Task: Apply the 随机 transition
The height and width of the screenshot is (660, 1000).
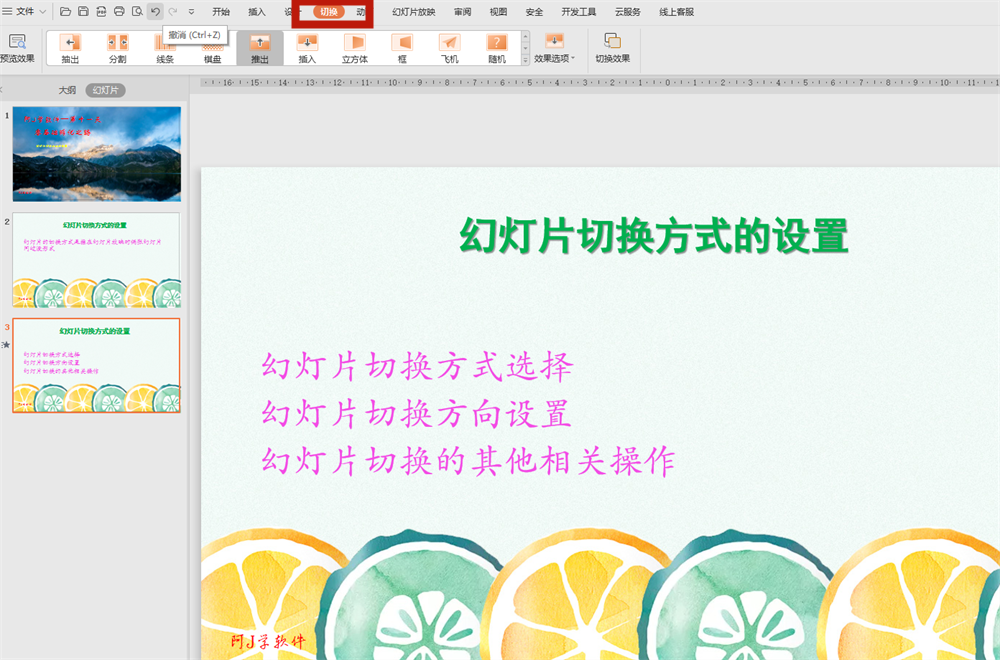Action: [497, 48]
